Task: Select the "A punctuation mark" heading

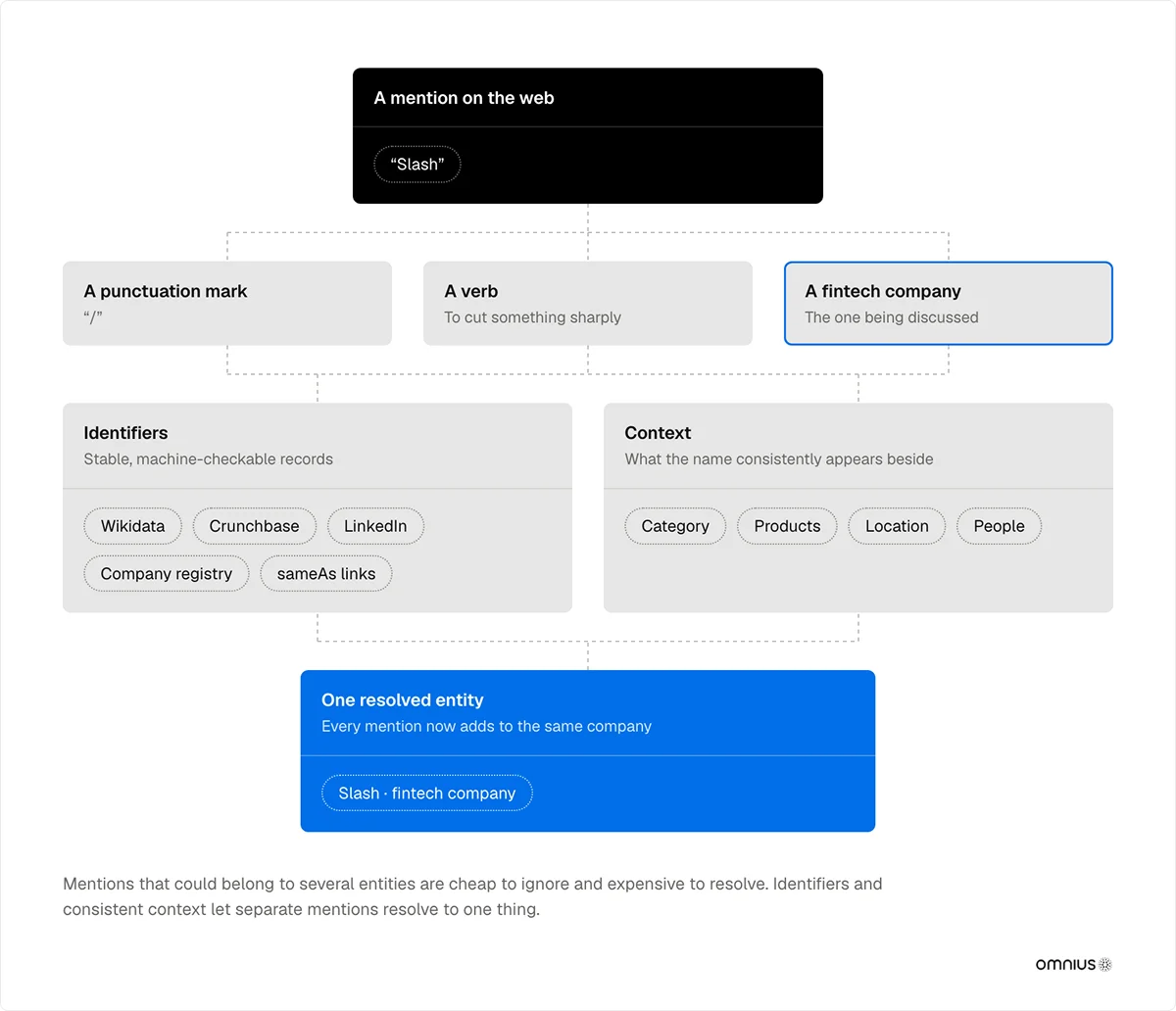Action: pyautogui.click(x=166, y=291)
